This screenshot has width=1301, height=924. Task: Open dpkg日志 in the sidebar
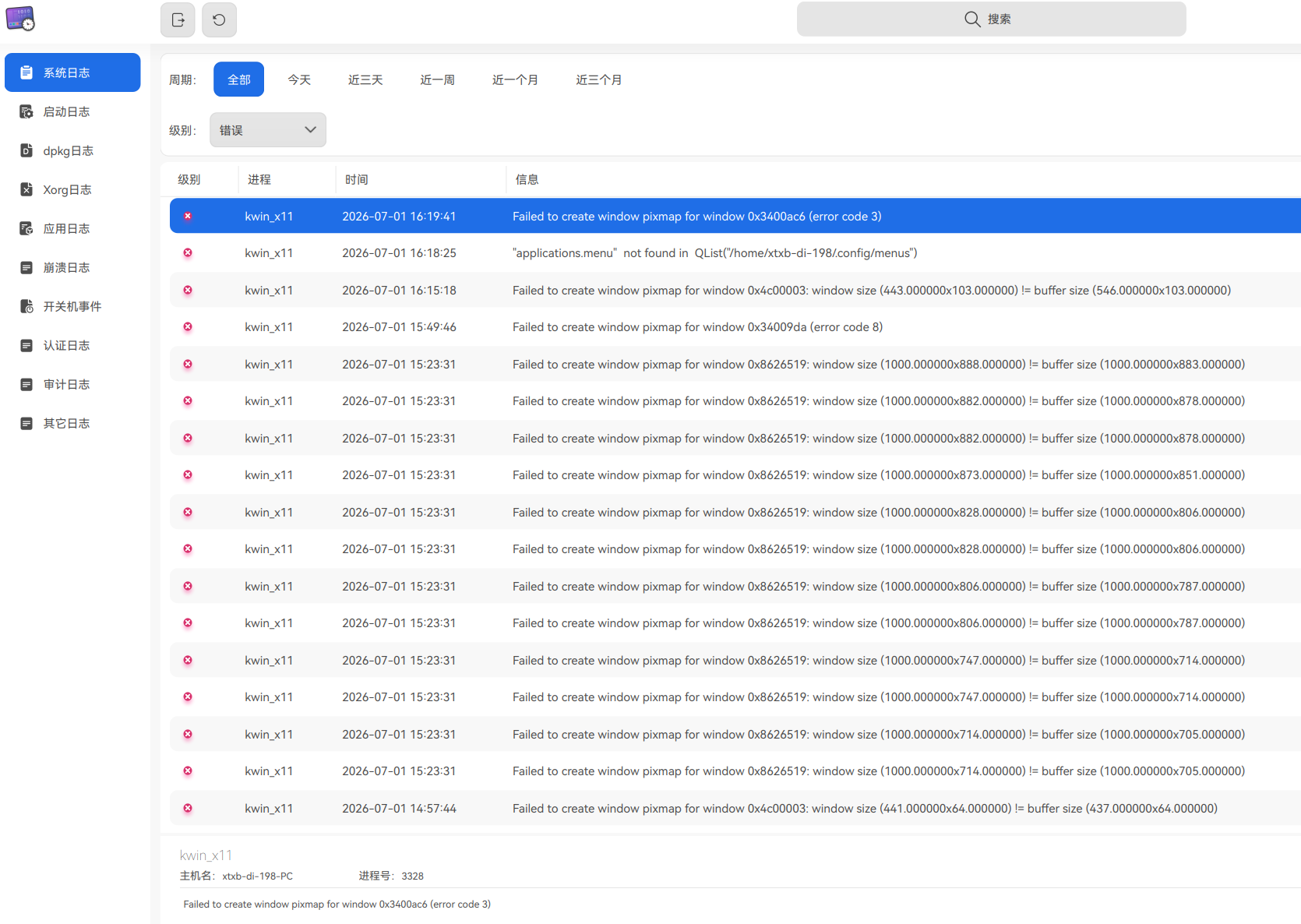[72, 150]
